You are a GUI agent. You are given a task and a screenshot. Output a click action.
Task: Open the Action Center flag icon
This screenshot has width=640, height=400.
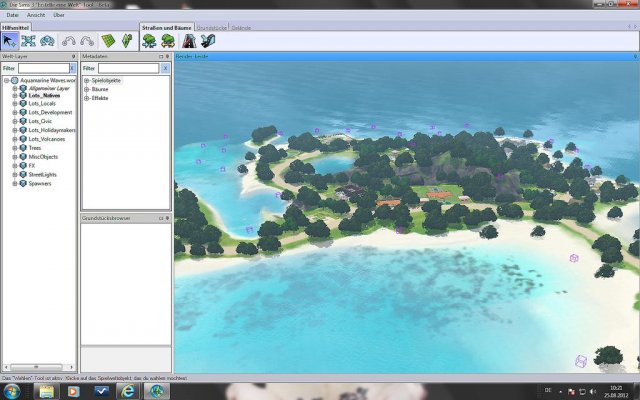pyautogui.click(x=571, y=391)
